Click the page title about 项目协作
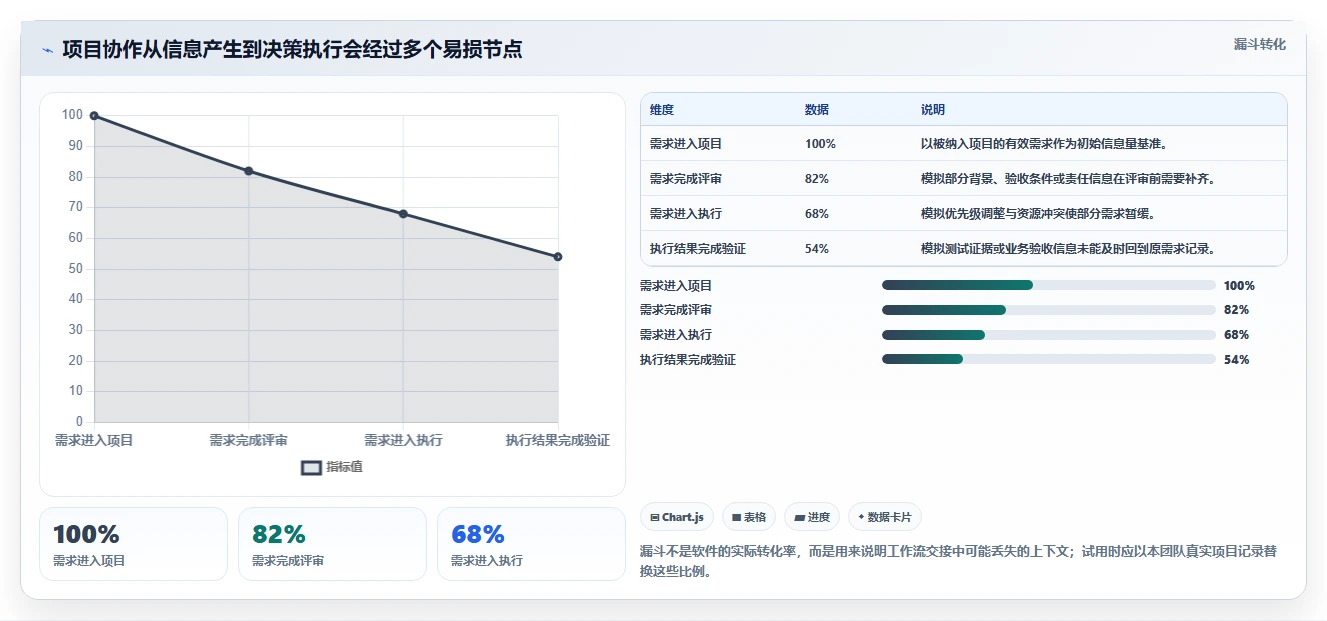The width and height of the screenshot is (1327, 621). pos(292,49)
